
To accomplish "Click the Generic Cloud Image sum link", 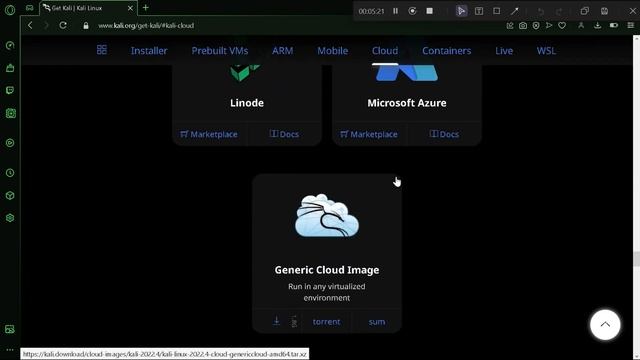I will tap(377, 322).
